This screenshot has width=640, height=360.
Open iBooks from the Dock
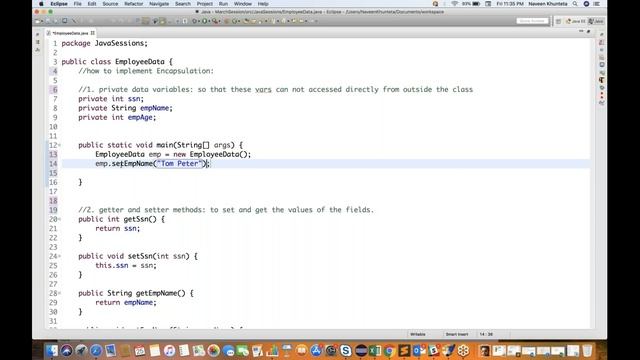coord(301,351)
